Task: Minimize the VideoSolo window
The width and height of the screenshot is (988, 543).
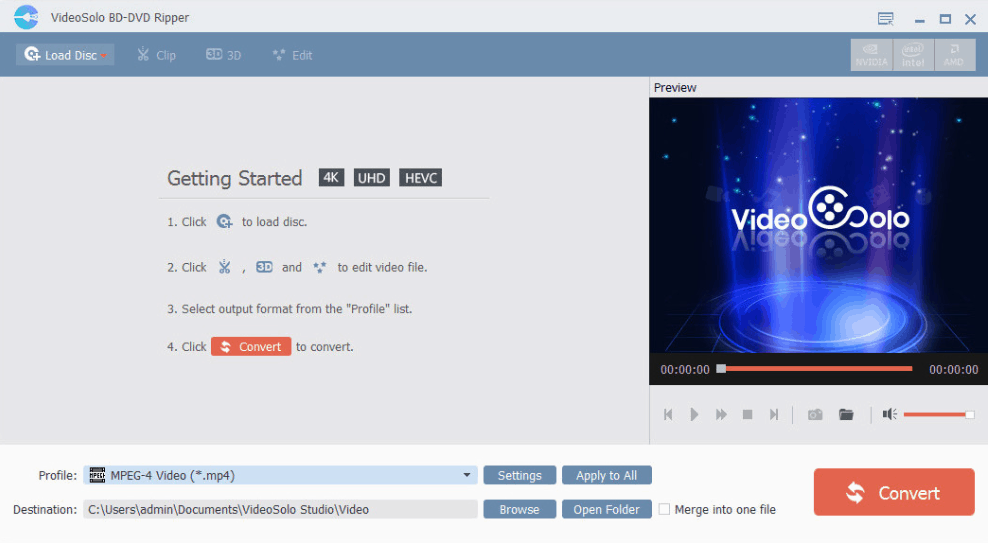Action: (919, 20)
